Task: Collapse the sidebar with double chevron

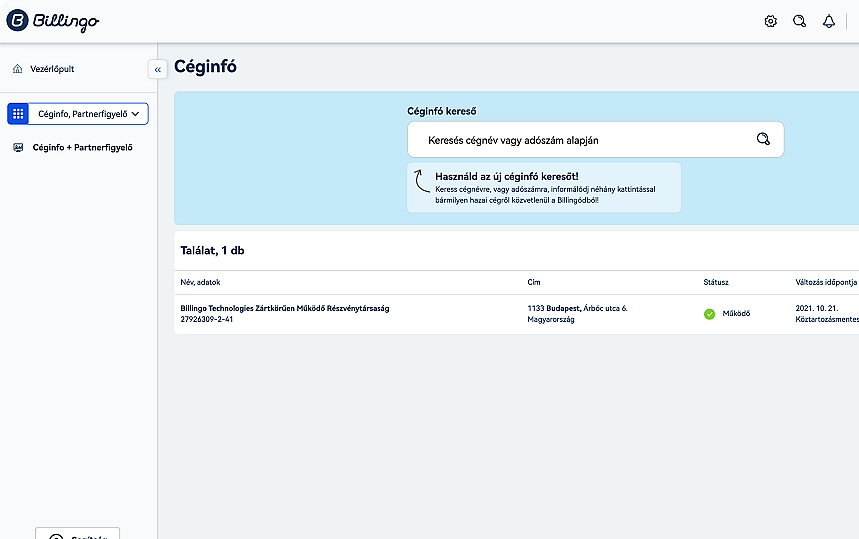Action: click(x=158, y=69)
